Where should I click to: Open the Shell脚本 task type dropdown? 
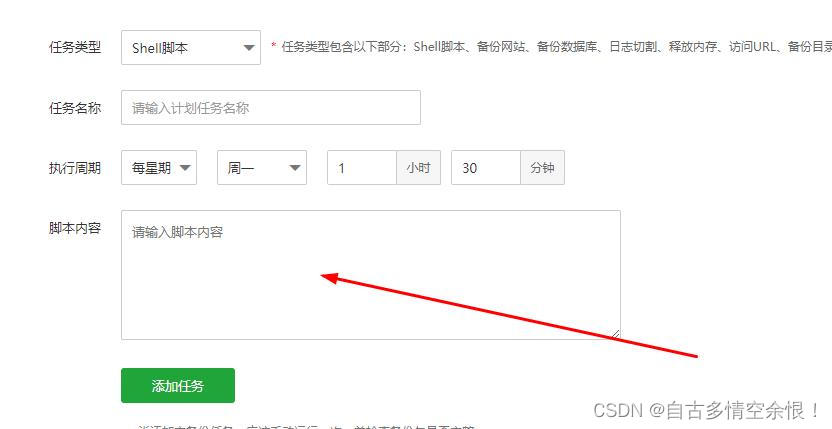tap(190, 48)
